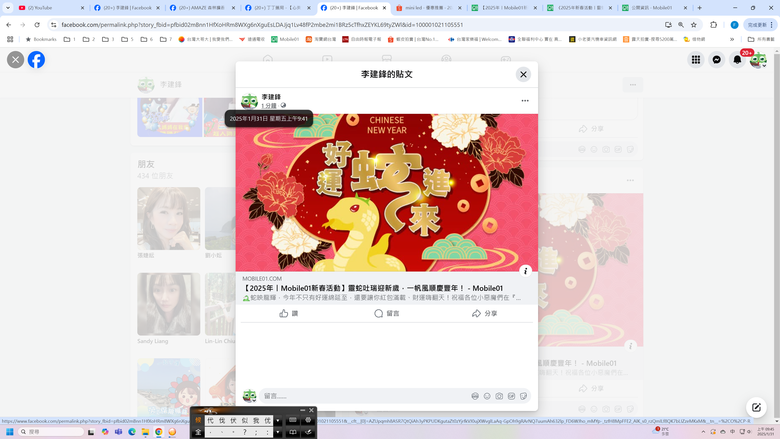Open the Mobile01 bookmark
This screenshot has height=439, width=780.
[285, 39]
